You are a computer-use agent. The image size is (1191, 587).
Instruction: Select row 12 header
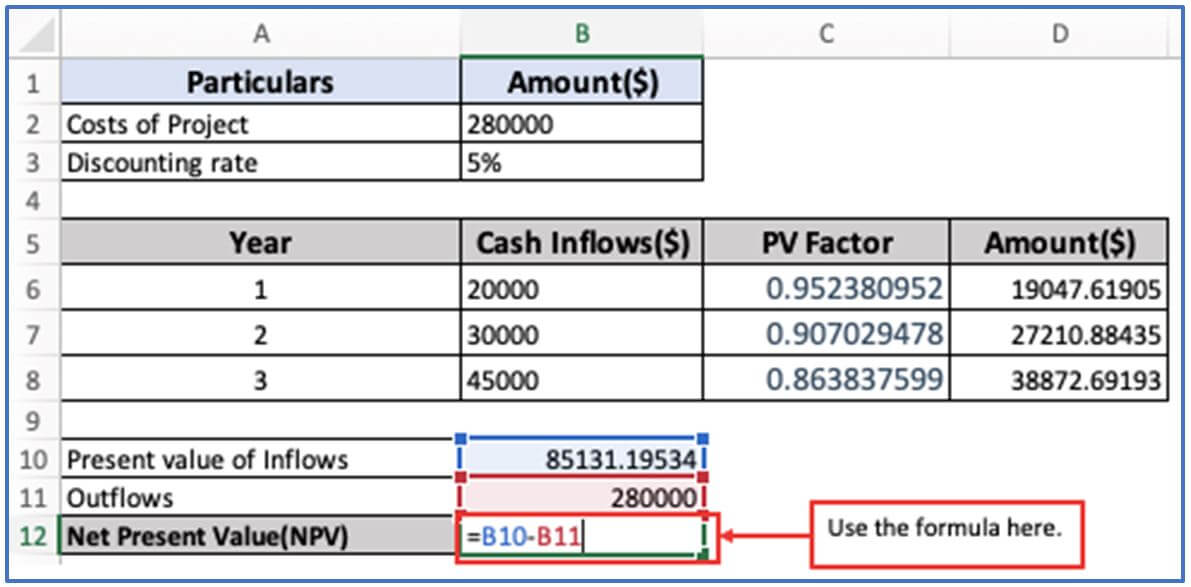tap(34, 536)
